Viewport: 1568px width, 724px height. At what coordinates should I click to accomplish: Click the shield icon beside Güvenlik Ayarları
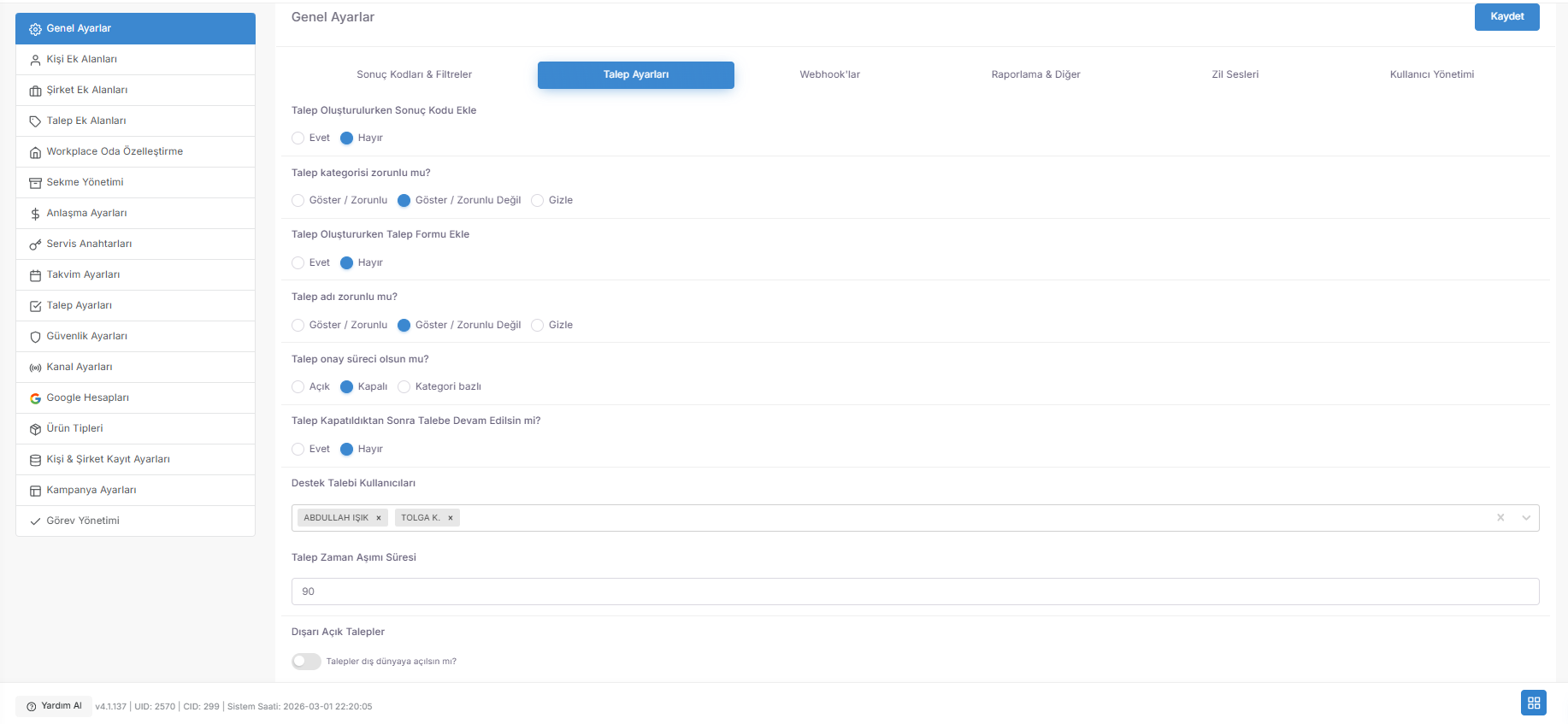click(x=35, y=337)
